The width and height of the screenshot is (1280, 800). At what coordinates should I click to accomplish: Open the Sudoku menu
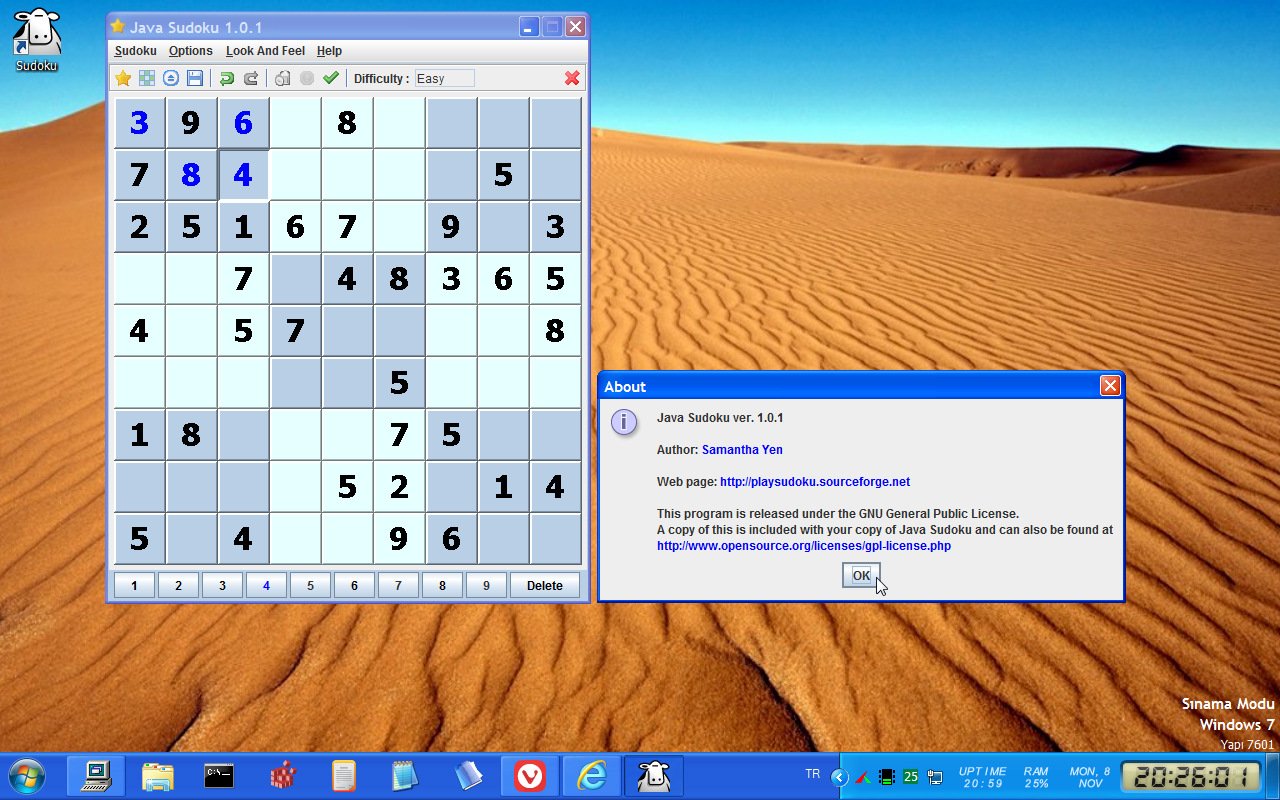(x=135, y=51)
